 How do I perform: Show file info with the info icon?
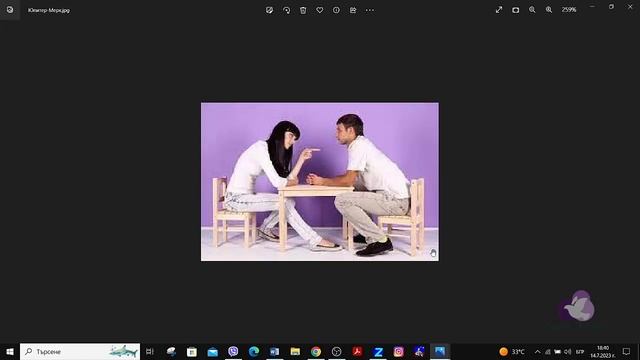[x=336, y=10]
